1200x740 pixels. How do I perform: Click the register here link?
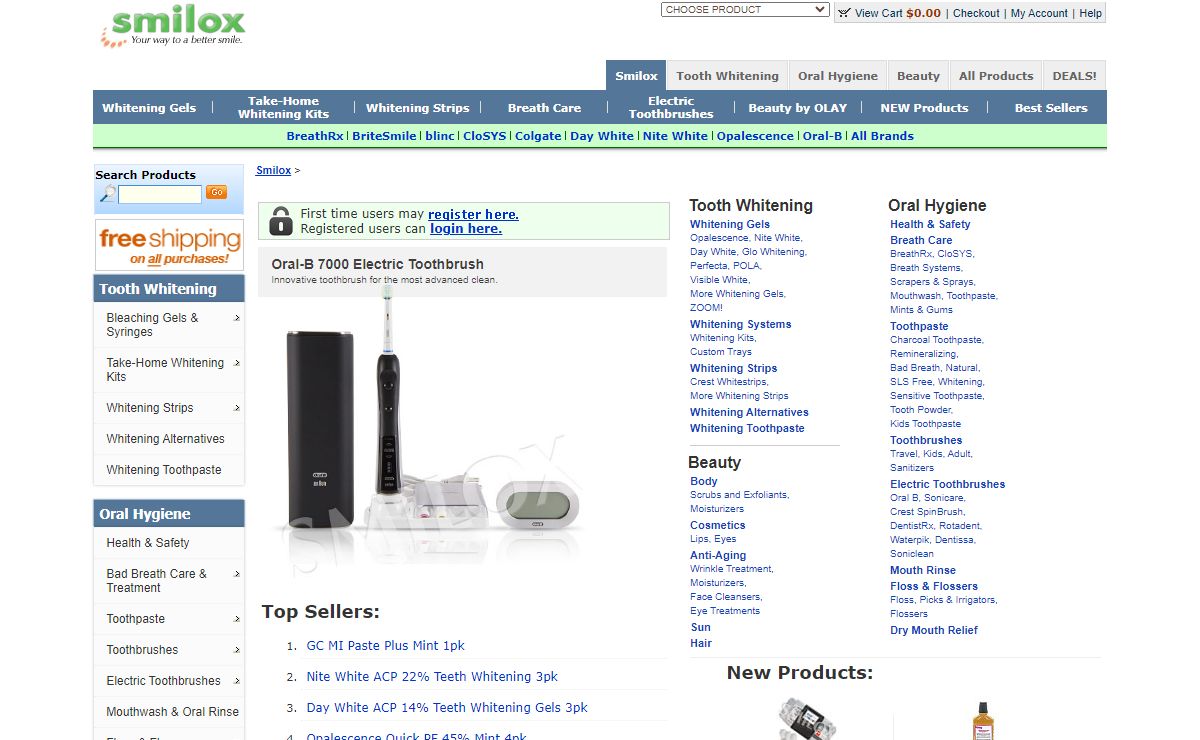[x=473, y=214]
